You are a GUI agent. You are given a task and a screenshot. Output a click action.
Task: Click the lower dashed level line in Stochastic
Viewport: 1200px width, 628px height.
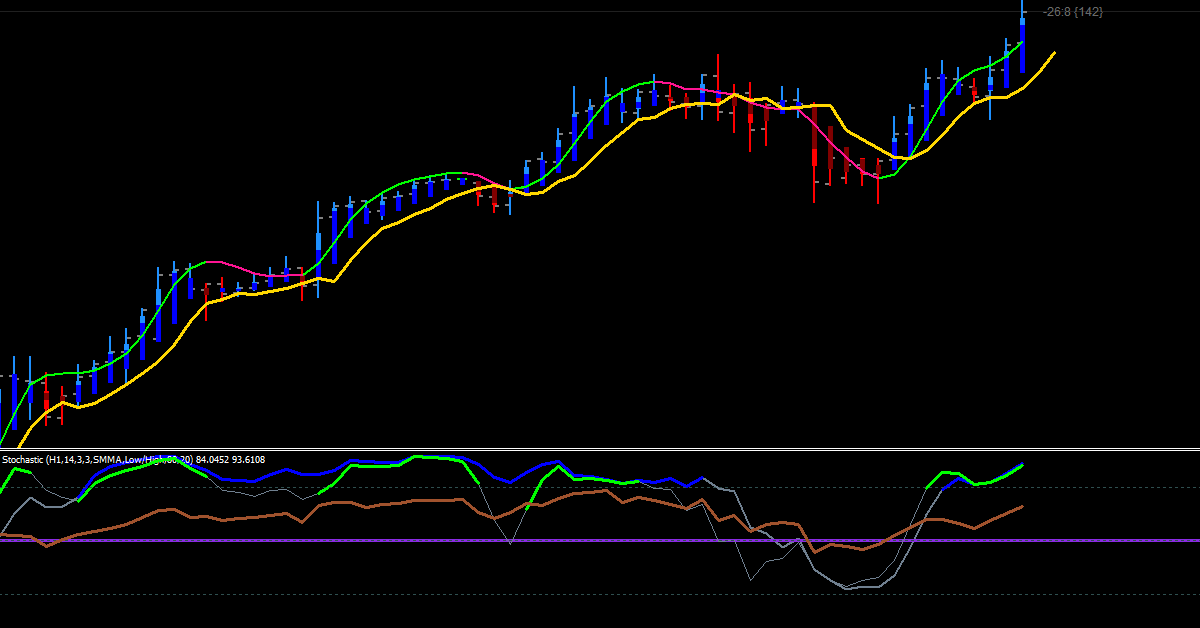point(600,595)
